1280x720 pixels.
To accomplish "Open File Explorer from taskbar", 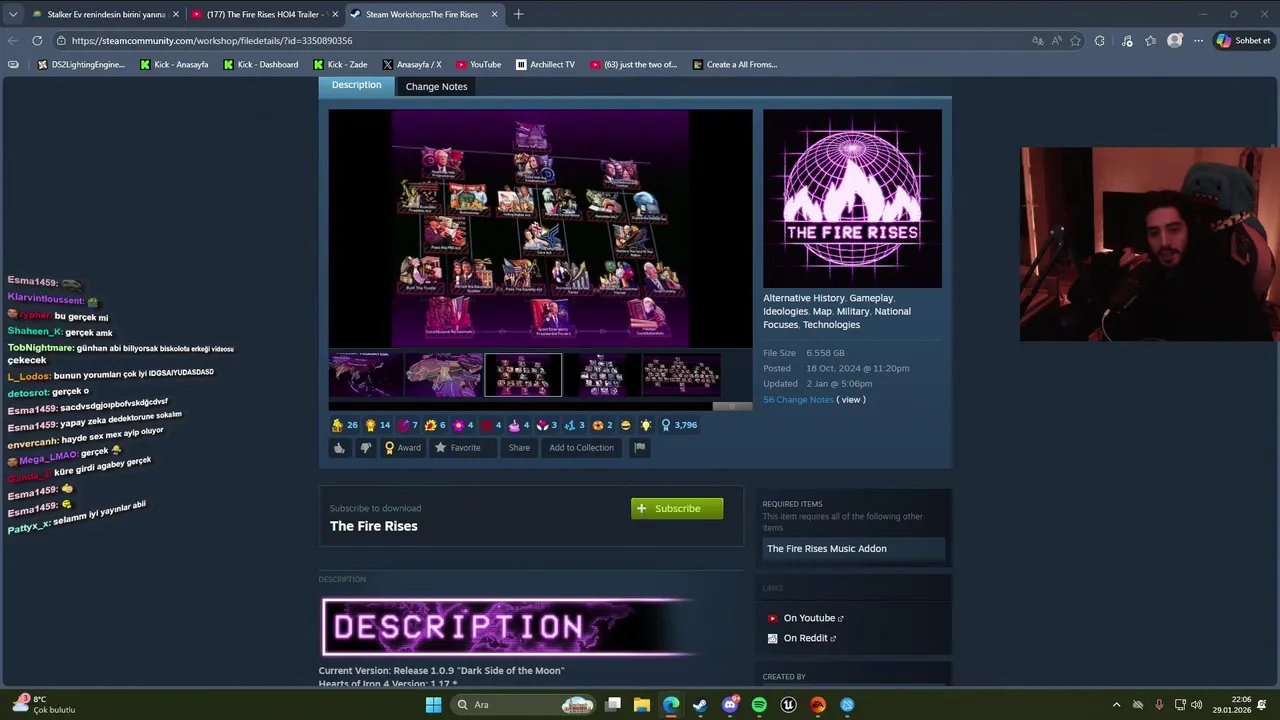I will 641,705.
